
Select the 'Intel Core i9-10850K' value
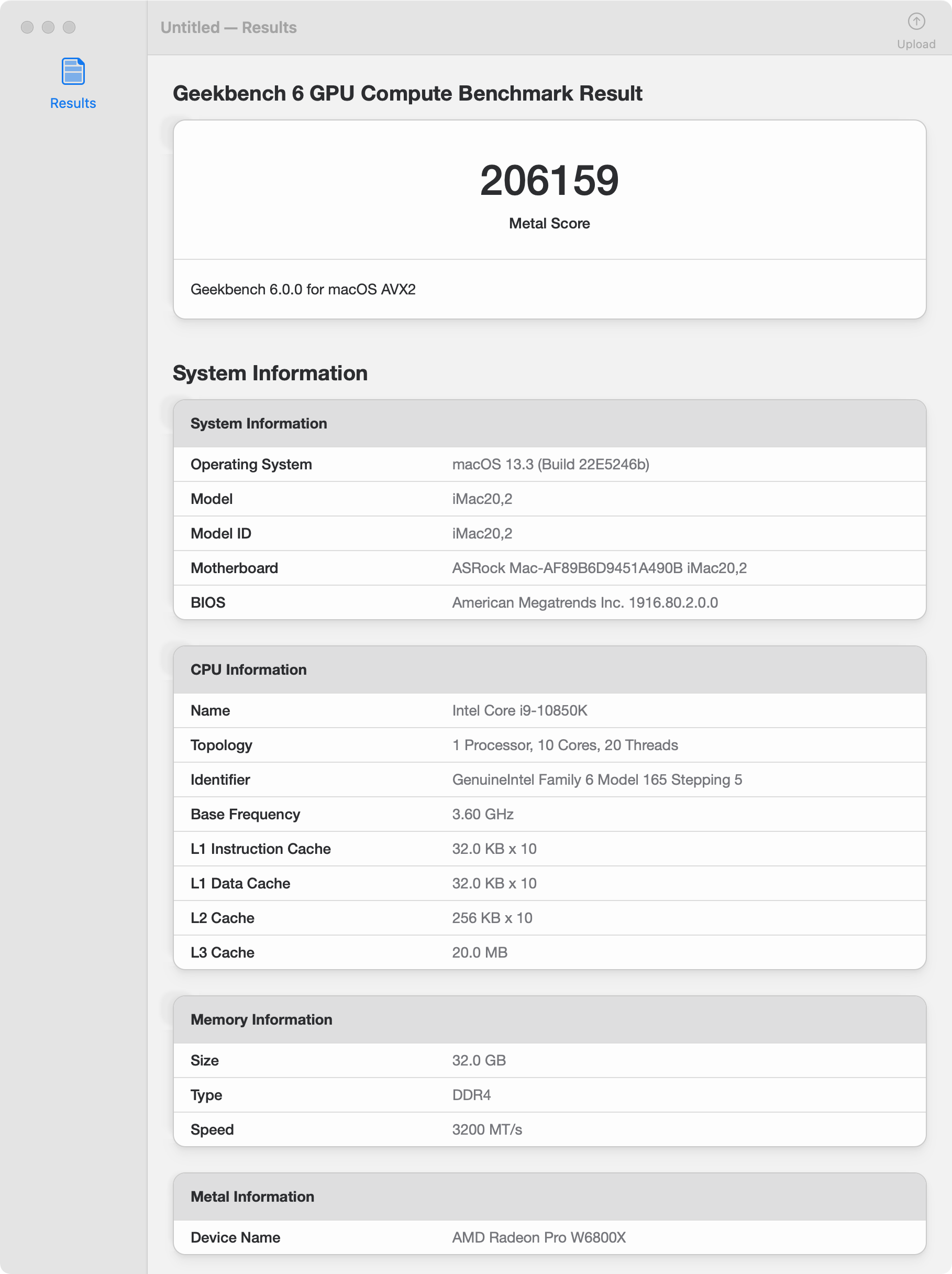tap(519, 710)
